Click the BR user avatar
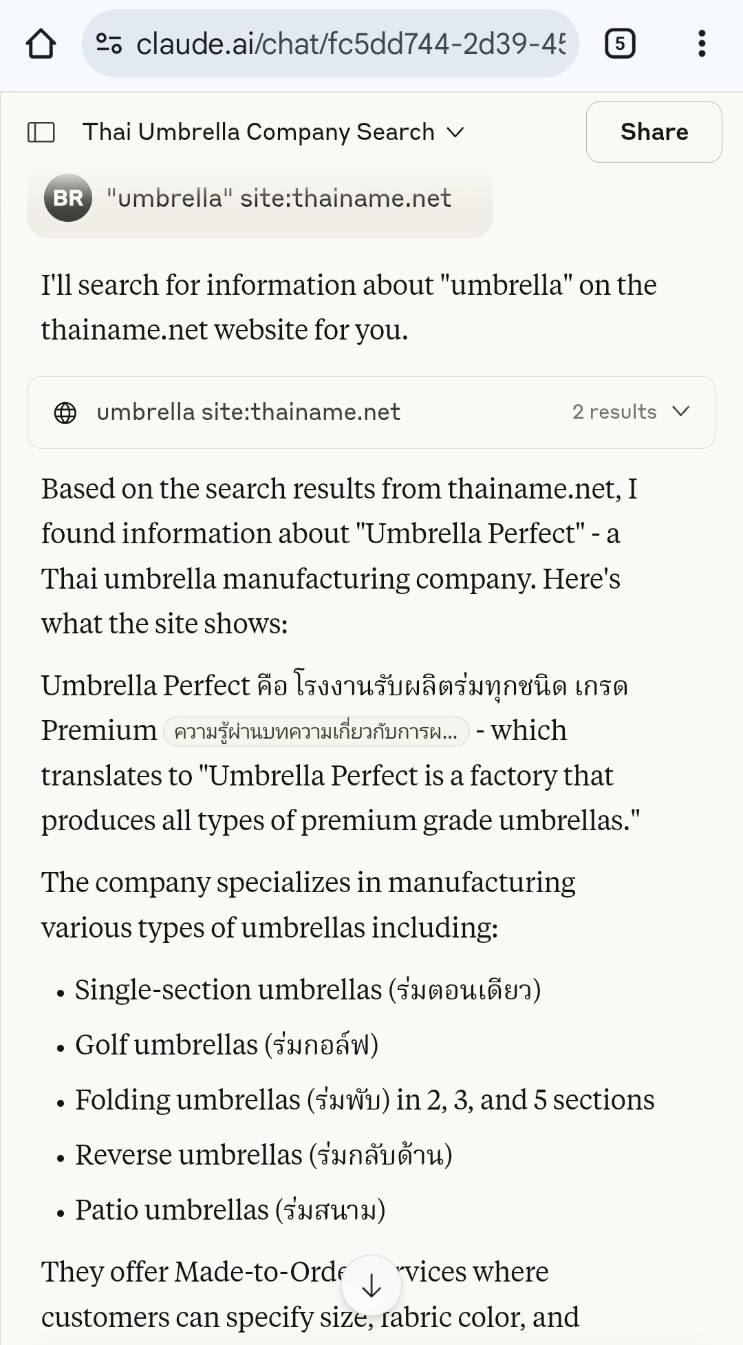Screen dimensions: 743x1345 [x=67, y=198]
